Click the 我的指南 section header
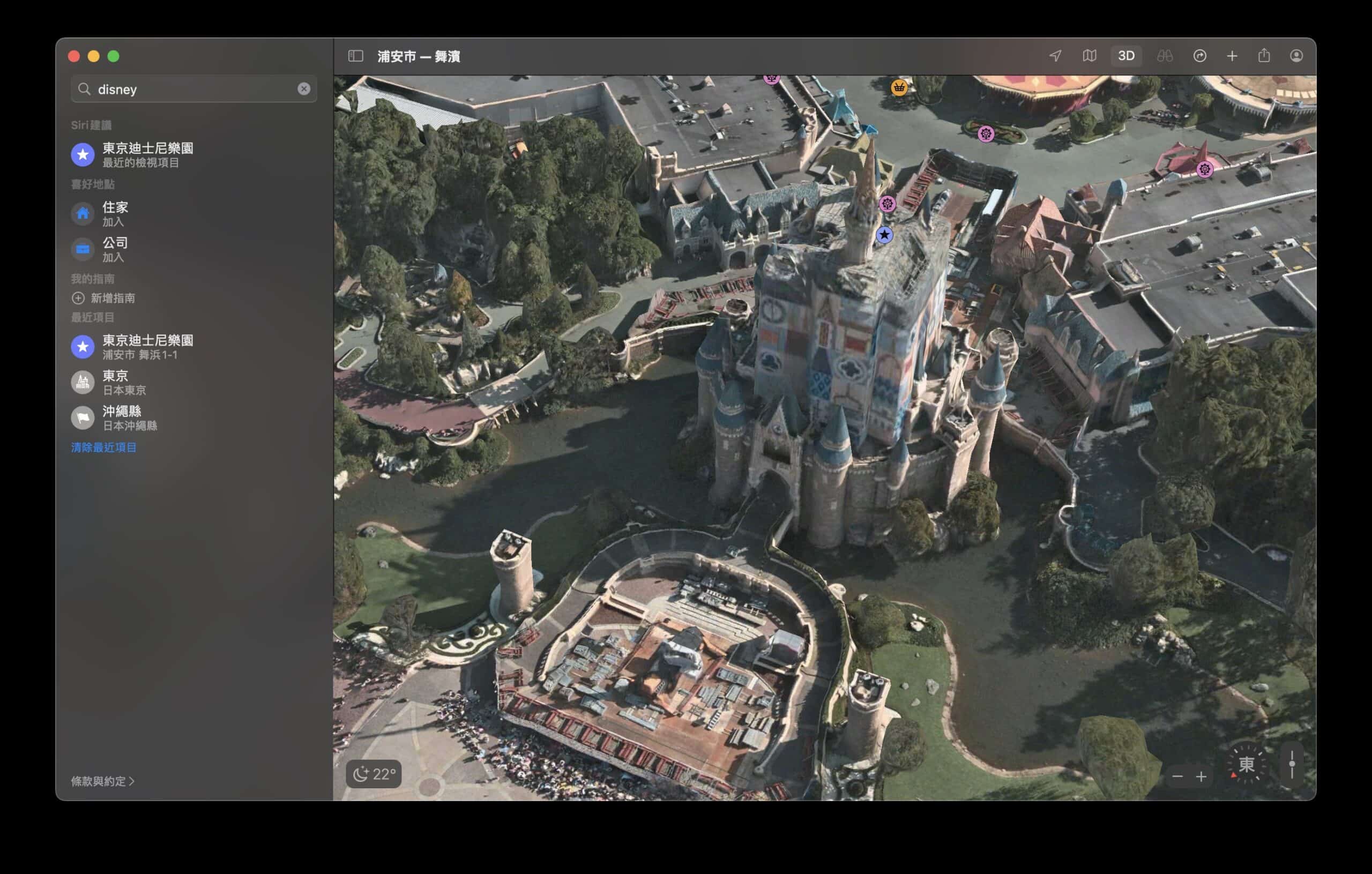Image resolution: width=1372 pixels, height=874 pixels. [x=93, y=279]
